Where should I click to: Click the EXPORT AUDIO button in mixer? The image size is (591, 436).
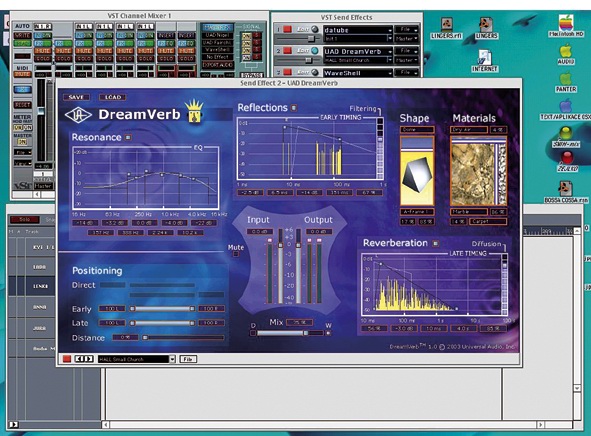pyautogui.click(x=217, y=65)
